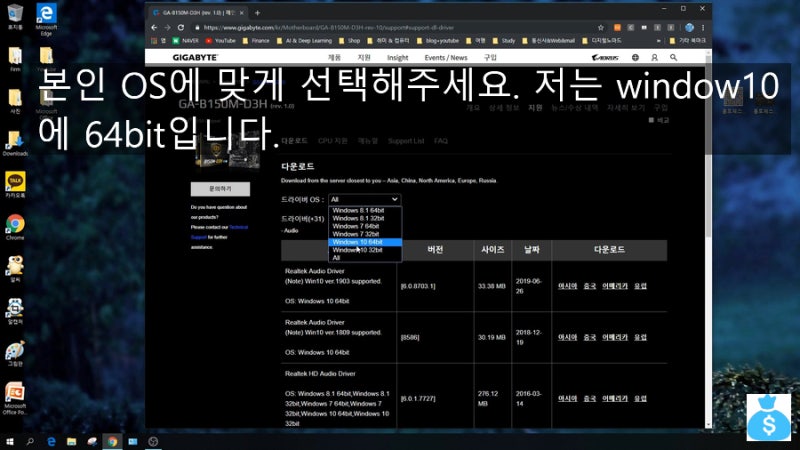Click the orange extension icon in Chrome toolbar
The width and height of the screenshot is (800, 450).
pos(617,28)
